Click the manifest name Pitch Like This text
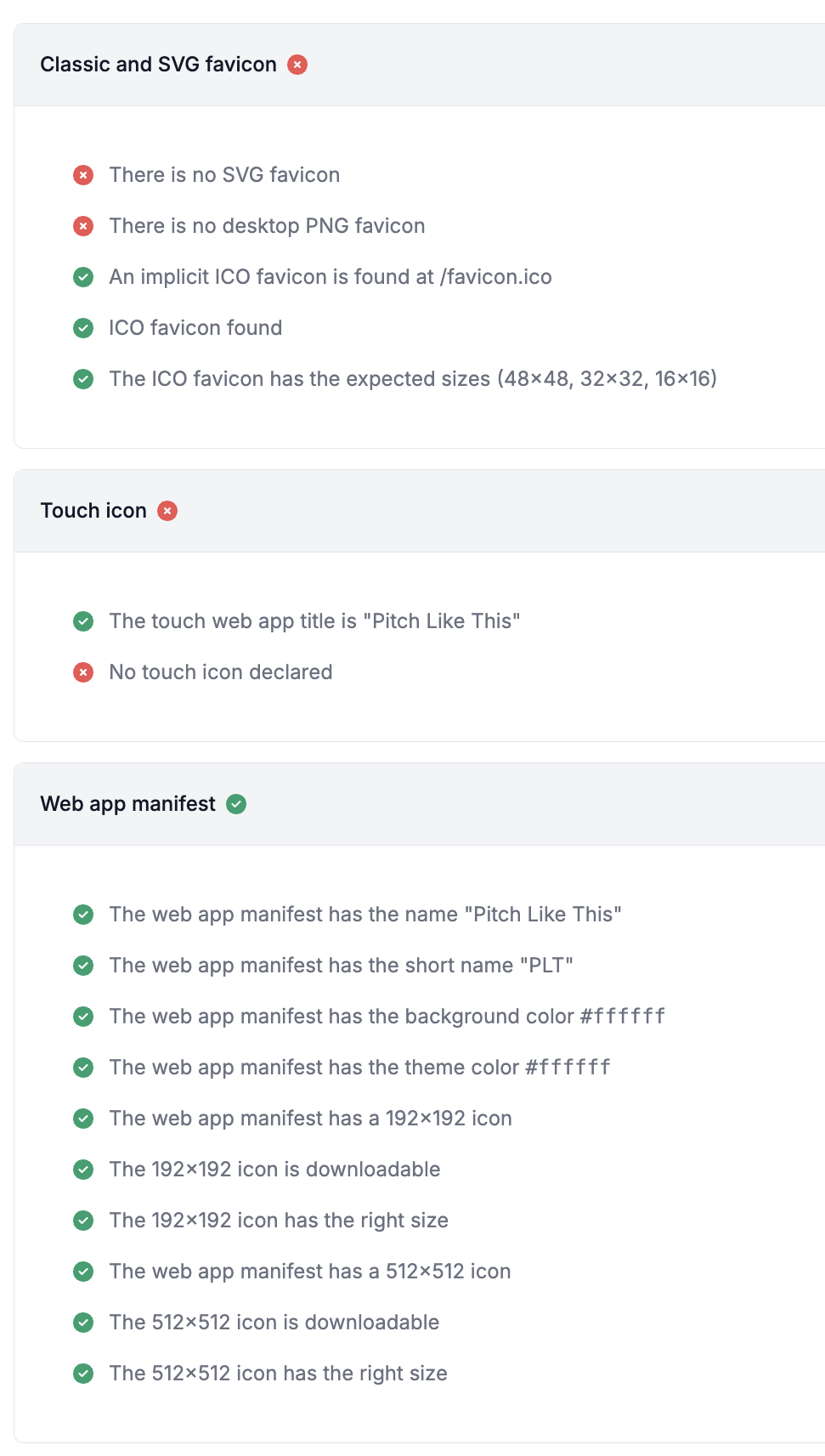This screenshot has height=1456, width=825. tap(365, 915)
